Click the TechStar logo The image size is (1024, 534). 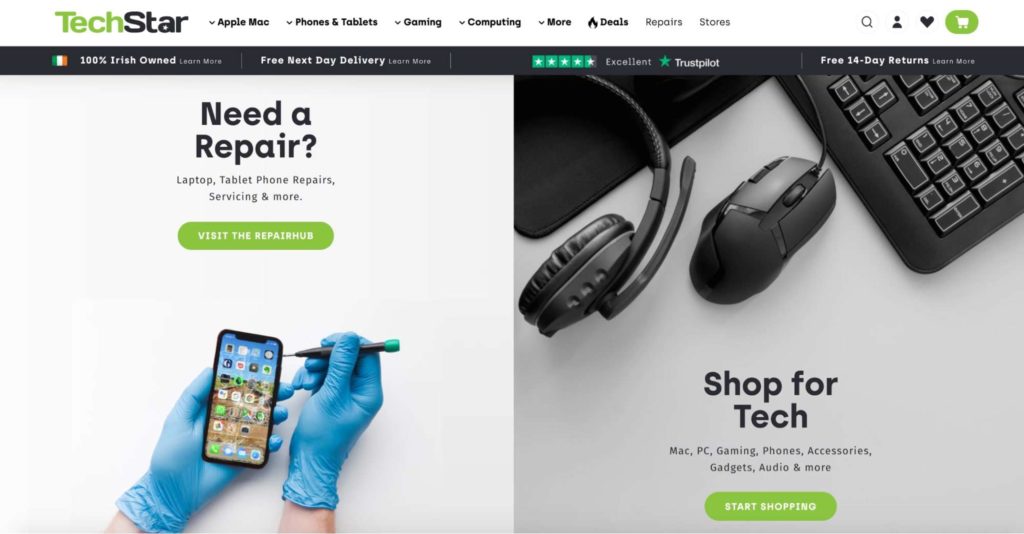tap(121, 22)
